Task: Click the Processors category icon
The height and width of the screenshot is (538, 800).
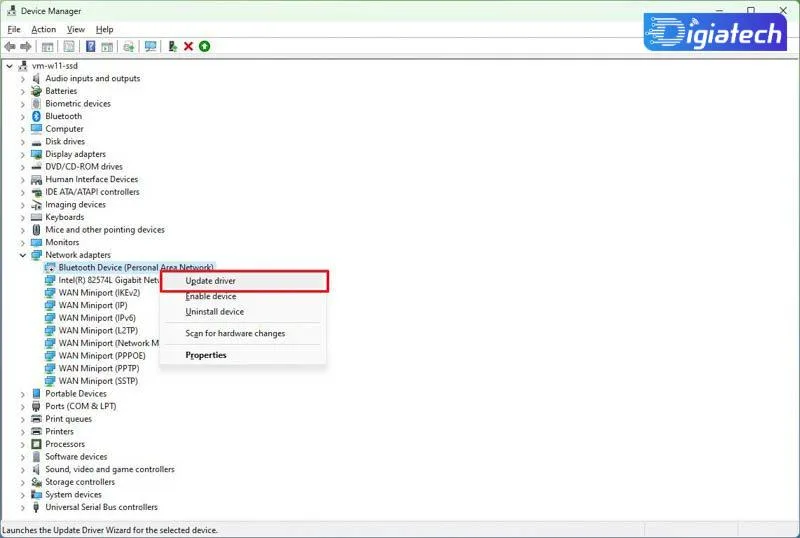Action: (x=36, y=444)
